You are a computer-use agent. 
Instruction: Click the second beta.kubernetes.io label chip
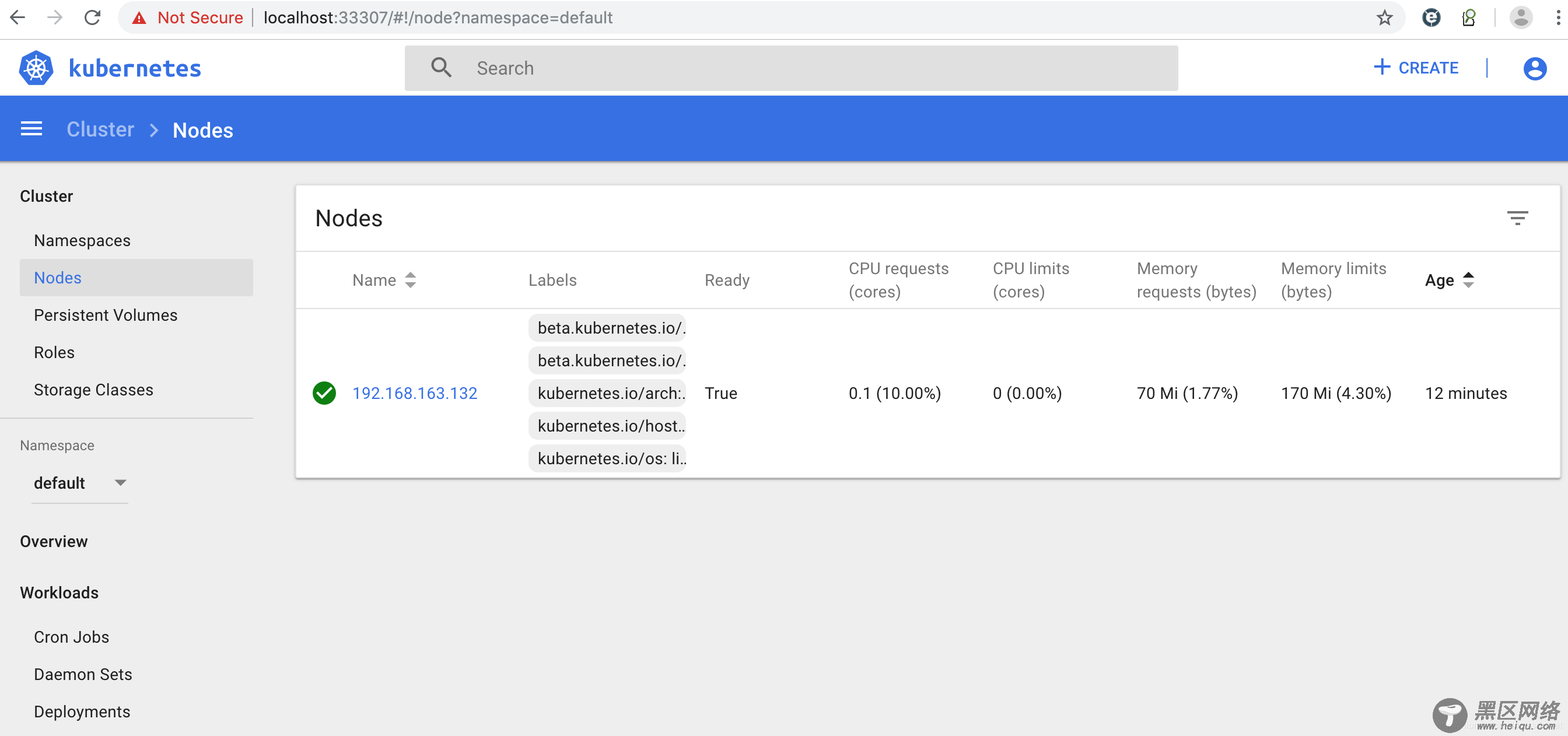607,360
